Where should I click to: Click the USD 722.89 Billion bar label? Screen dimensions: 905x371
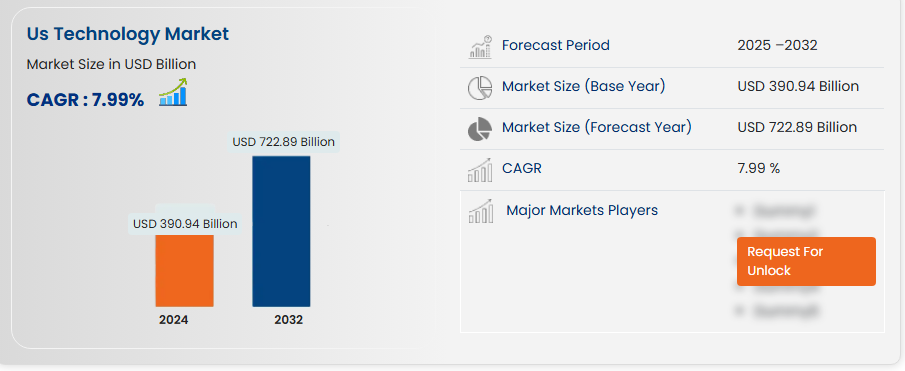point(283,142)
